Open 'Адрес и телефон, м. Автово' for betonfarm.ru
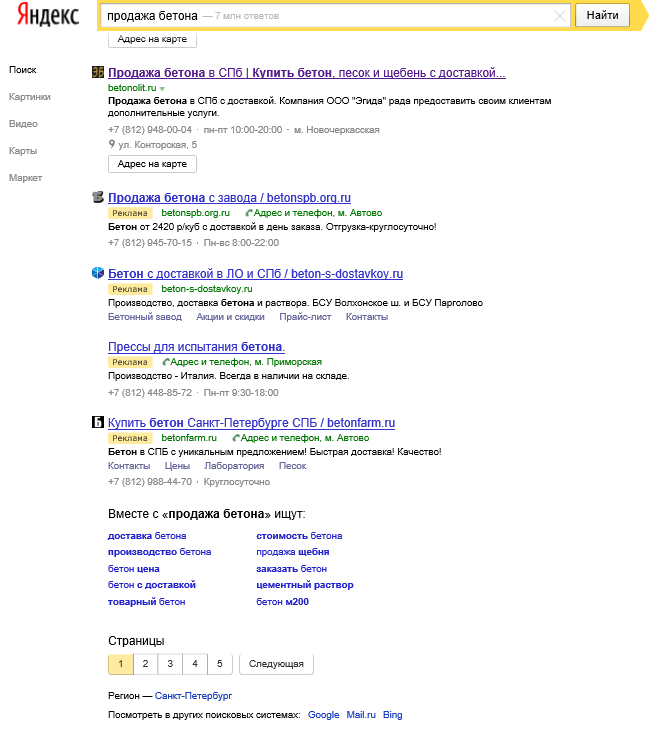The width and height of the screenshot is (663, 729). (x=305, y=438)
